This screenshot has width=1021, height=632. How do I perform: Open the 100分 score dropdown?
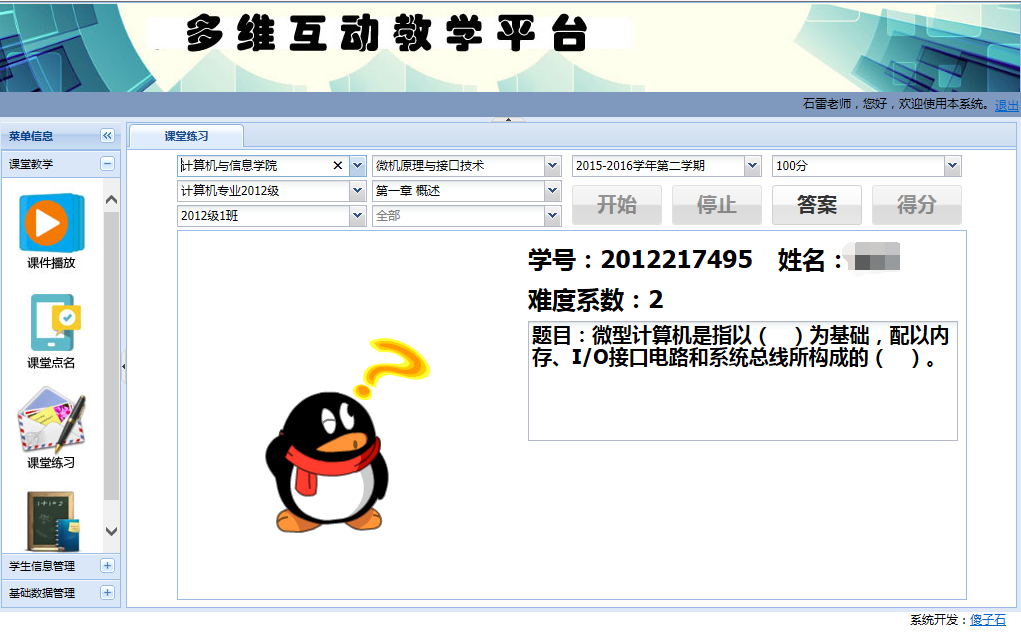tap(952, 165)
